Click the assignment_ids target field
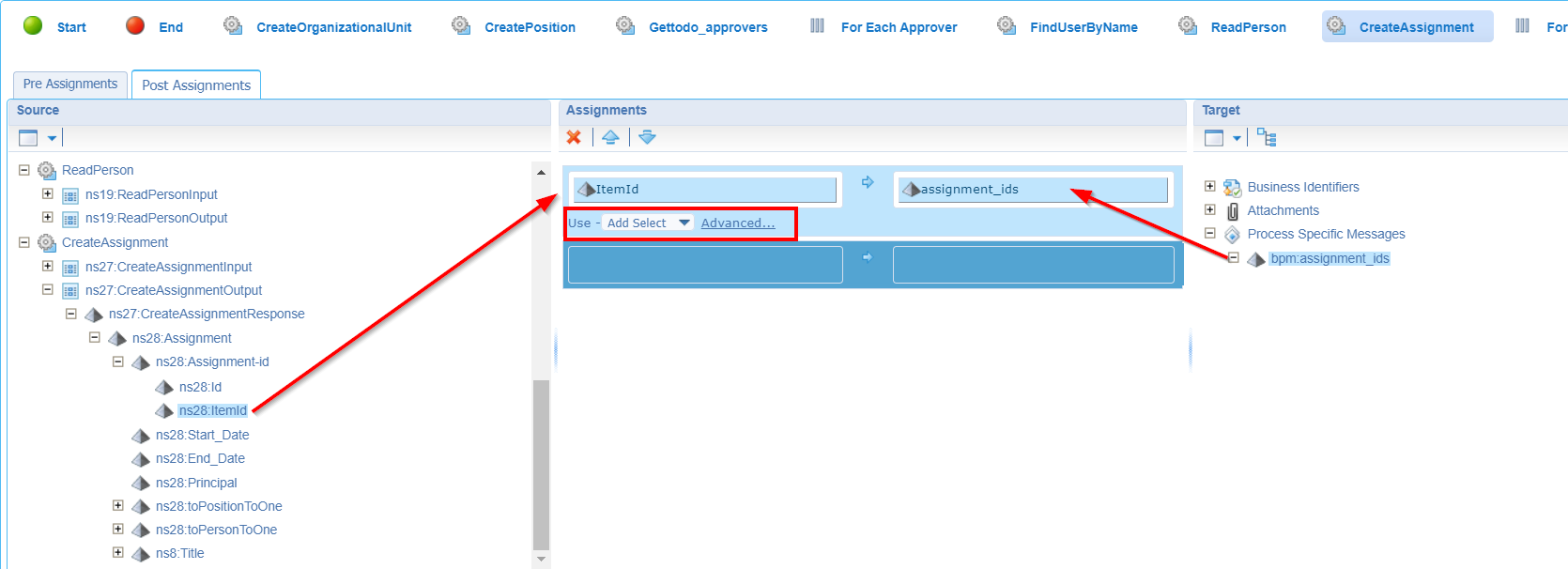 click(1033, 189)
